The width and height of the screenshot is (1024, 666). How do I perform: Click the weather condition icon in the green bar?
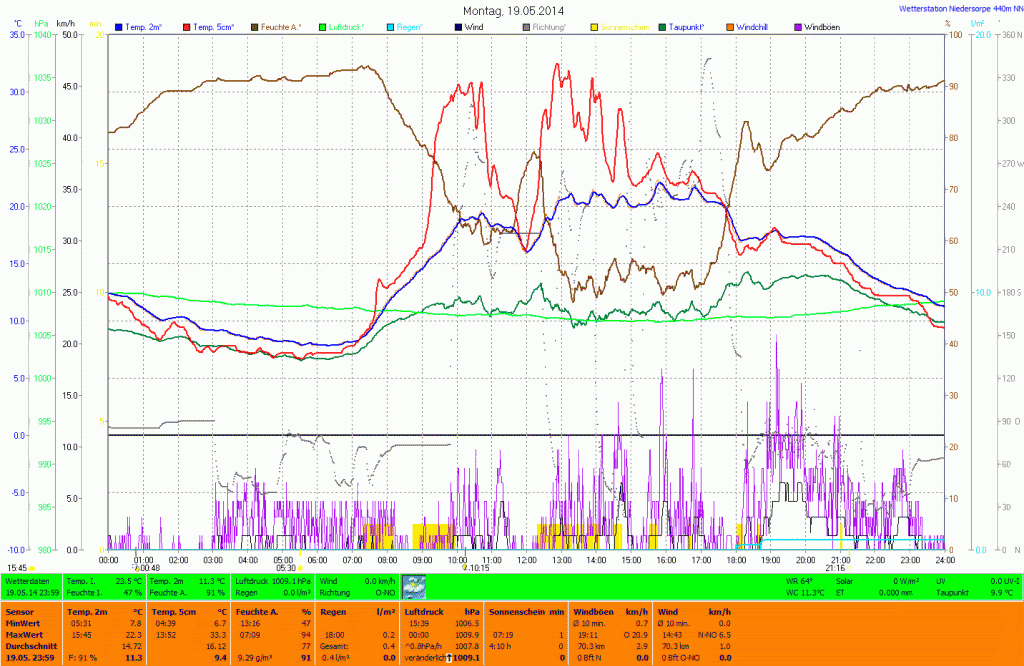point(413,586)
